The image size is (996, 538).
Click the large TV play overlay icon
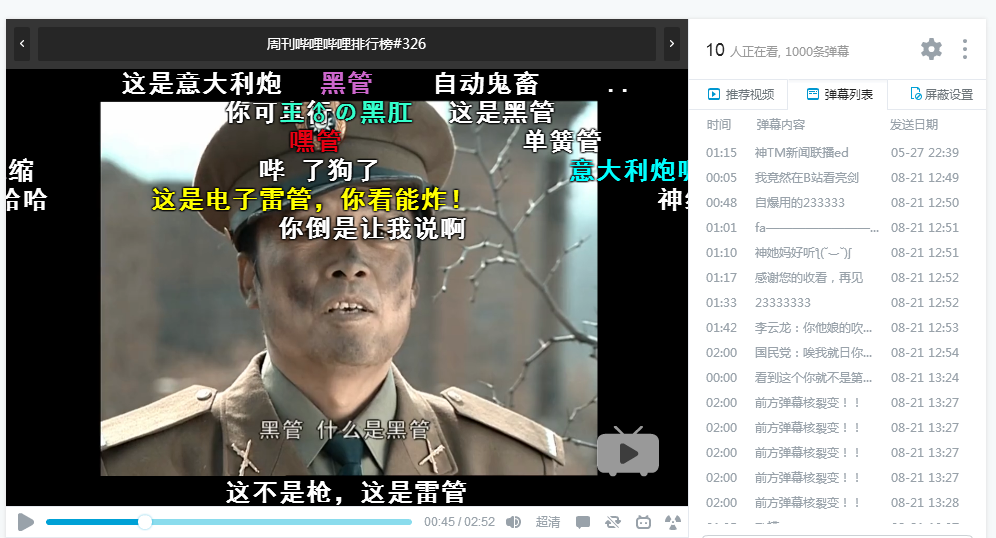click(x=628, y=451)
